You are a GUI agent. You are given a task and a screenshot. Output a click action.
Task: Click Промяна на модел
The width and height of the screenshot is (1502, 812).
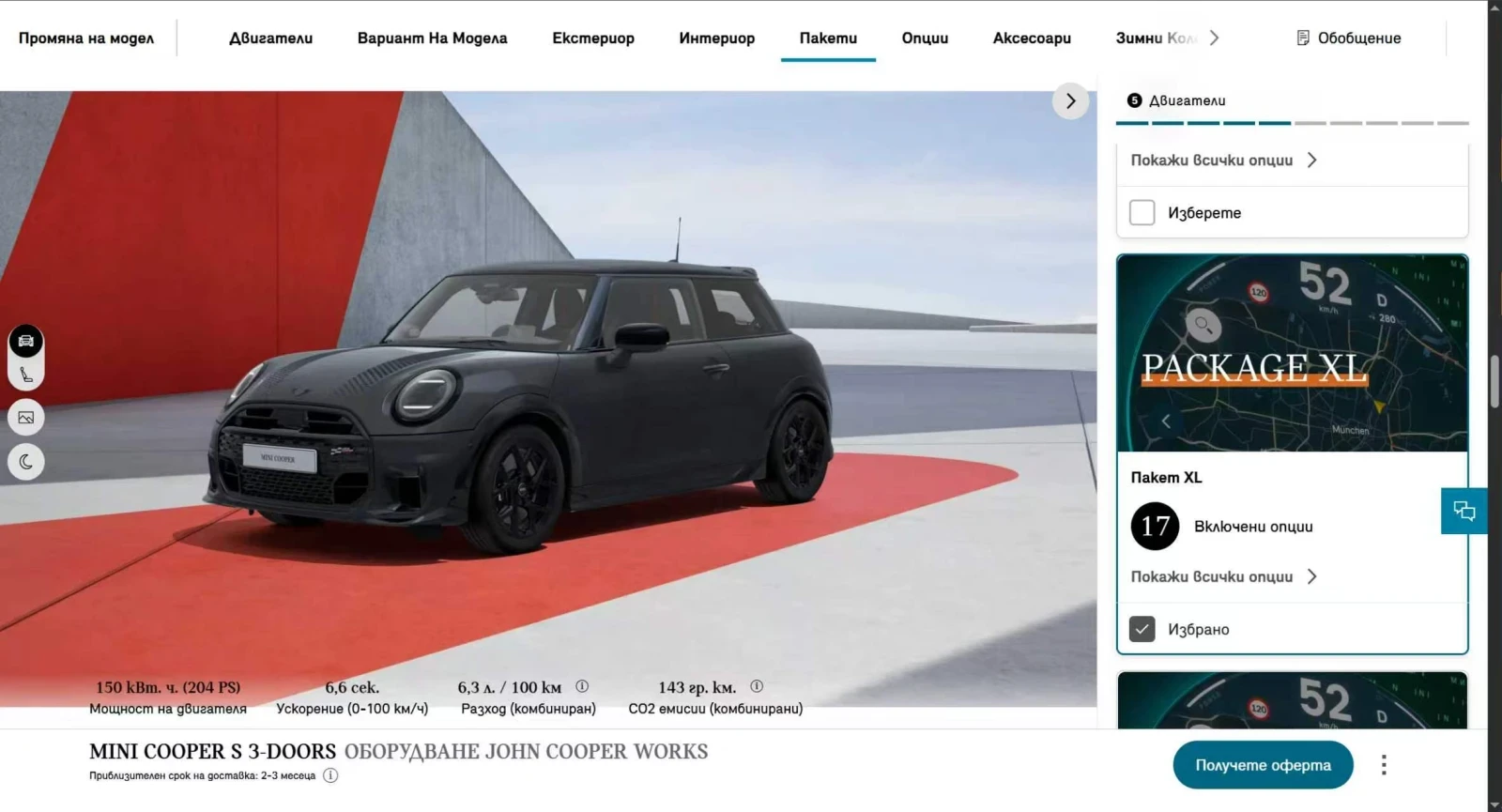coord(86,38)
